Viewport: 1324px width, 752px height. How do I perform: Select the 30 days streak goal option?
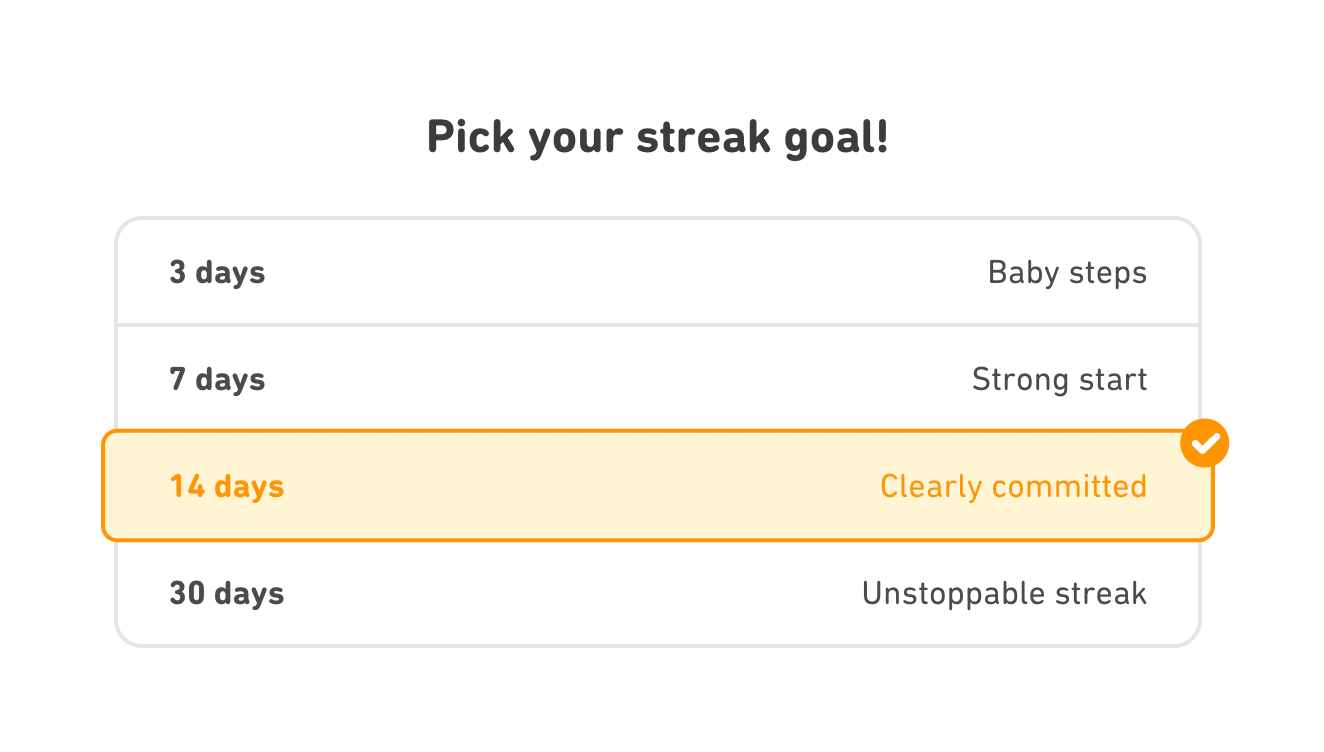(657, 593)
